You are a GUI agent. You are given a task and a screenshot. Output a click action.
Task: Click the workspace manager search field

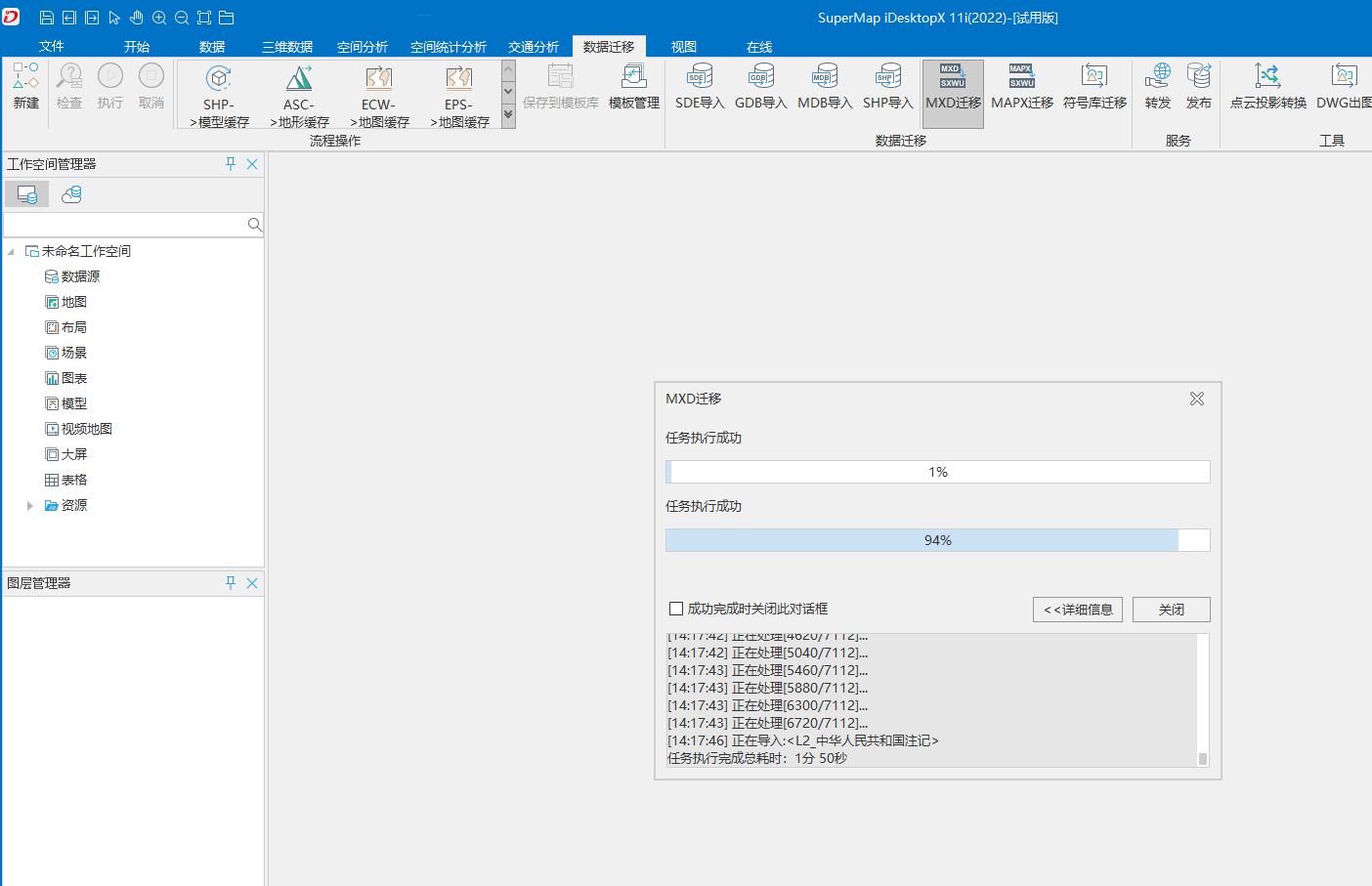tap(125, 225)
